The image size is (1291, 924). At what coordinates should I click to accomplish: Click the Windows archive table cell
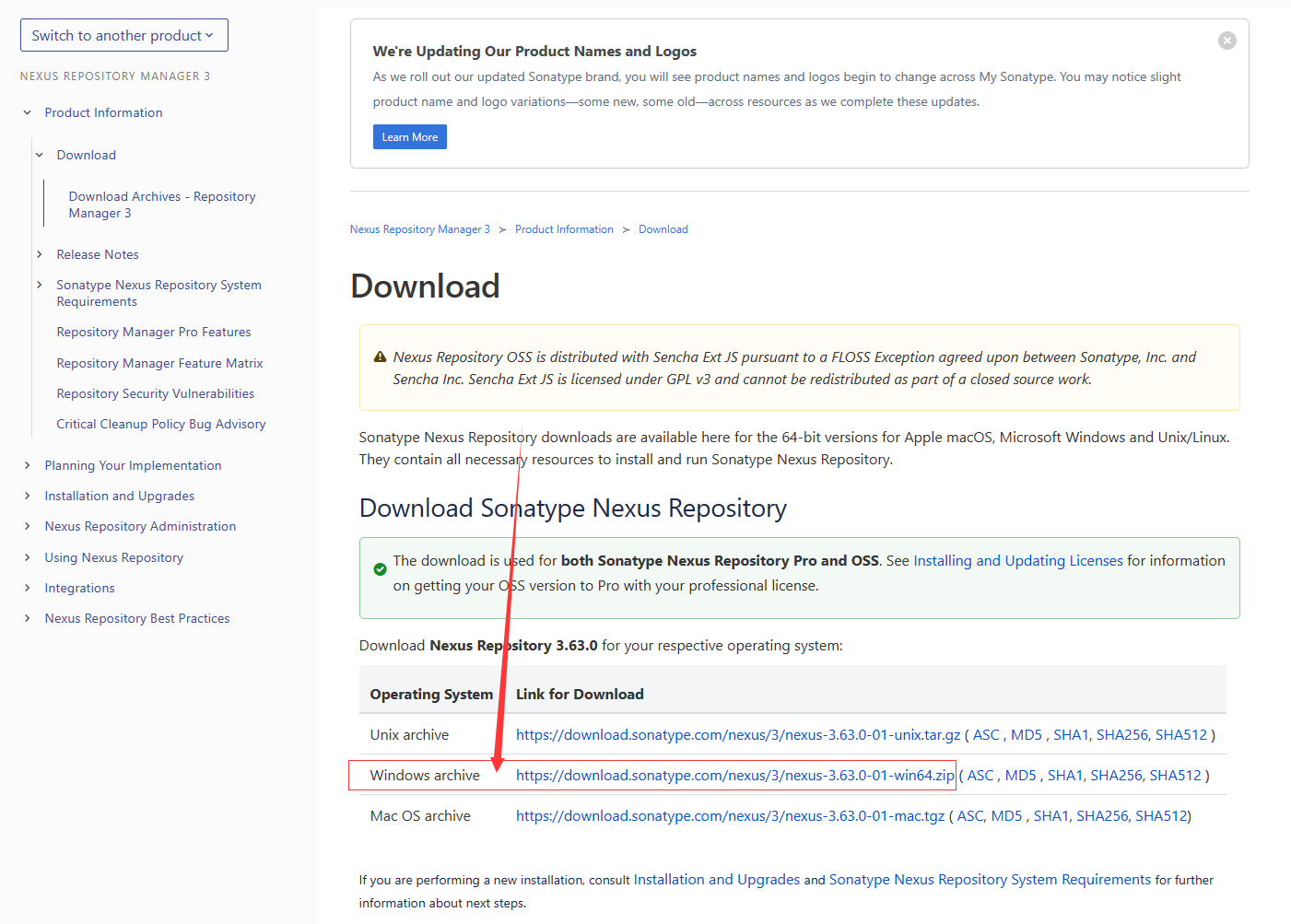(x=432, y=775)
